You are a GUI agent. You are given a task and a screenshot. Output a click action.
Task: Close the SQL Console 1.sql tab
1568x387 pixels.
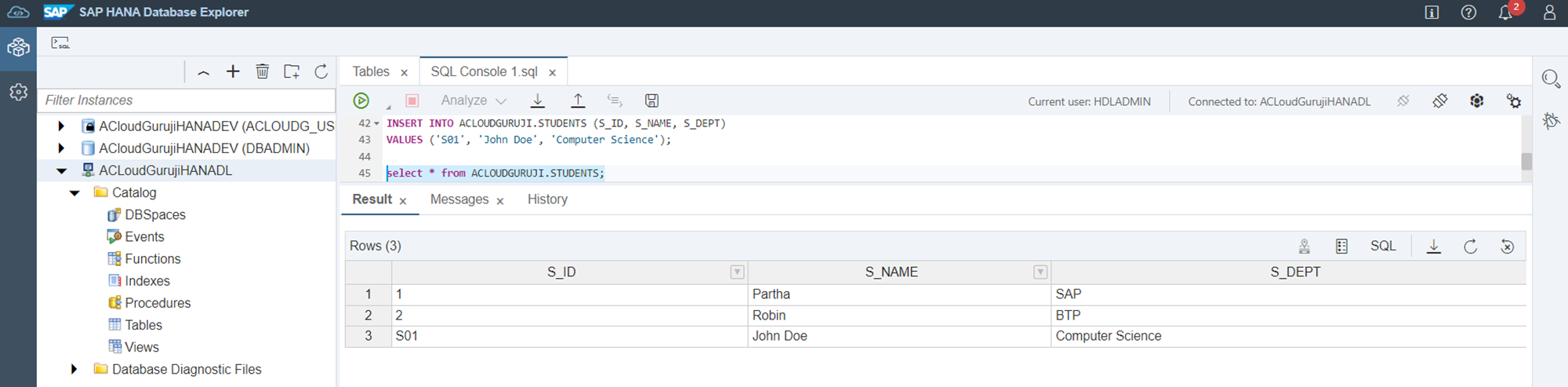[x=553, y=72]
